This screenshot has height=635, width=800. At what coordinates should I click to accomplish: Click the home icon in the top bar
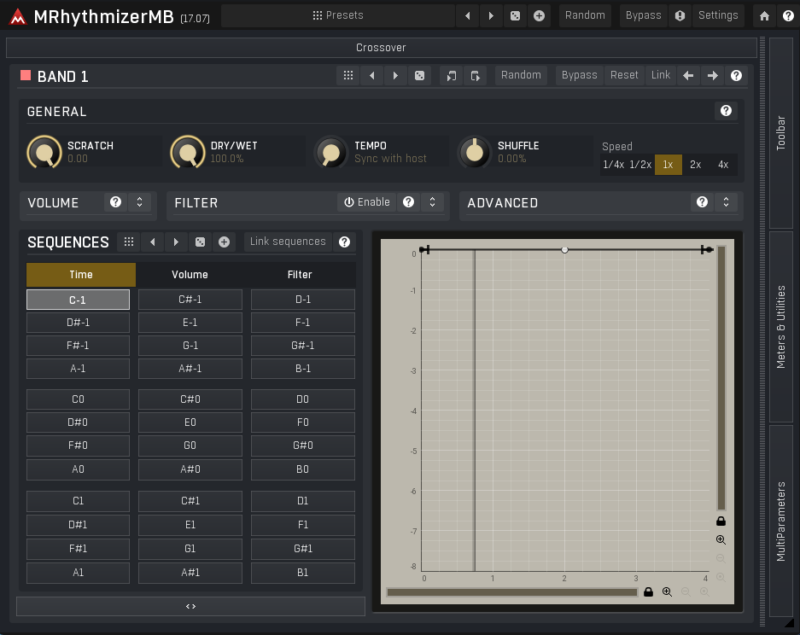click(764, 15)
